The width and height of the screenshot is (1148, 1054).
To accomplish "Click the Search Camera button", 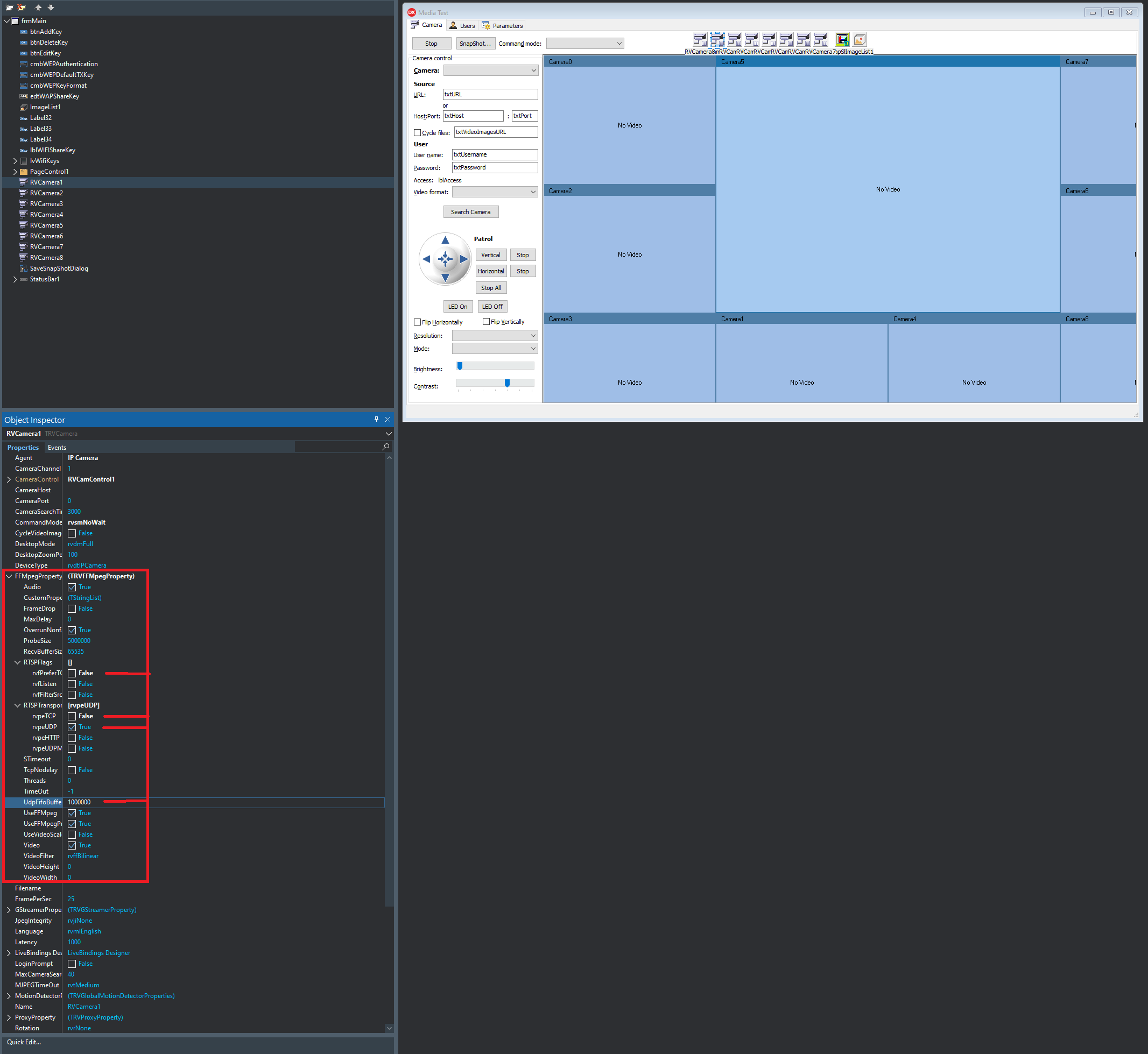I will tap(470, 212).
